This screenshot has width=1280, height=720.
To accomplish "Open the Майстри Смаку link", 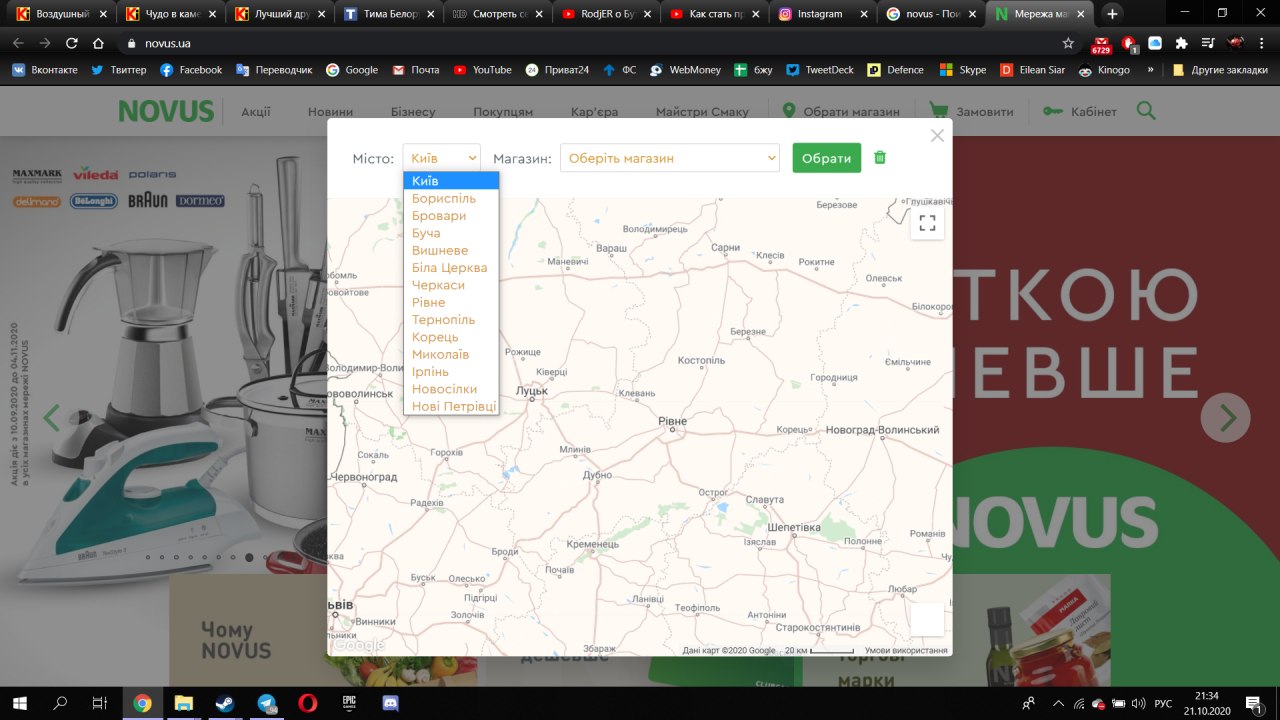I will (x=702, y=112).
